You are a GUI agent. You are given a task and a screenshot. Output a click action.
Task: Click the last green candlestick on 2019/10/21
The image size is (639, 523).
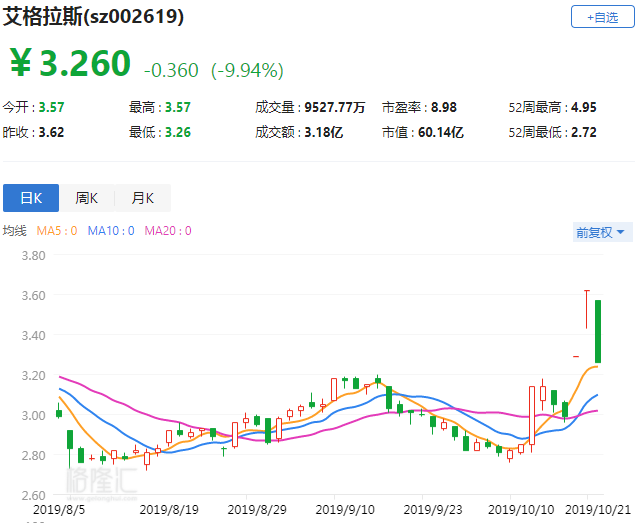click(x=598, y=331)
